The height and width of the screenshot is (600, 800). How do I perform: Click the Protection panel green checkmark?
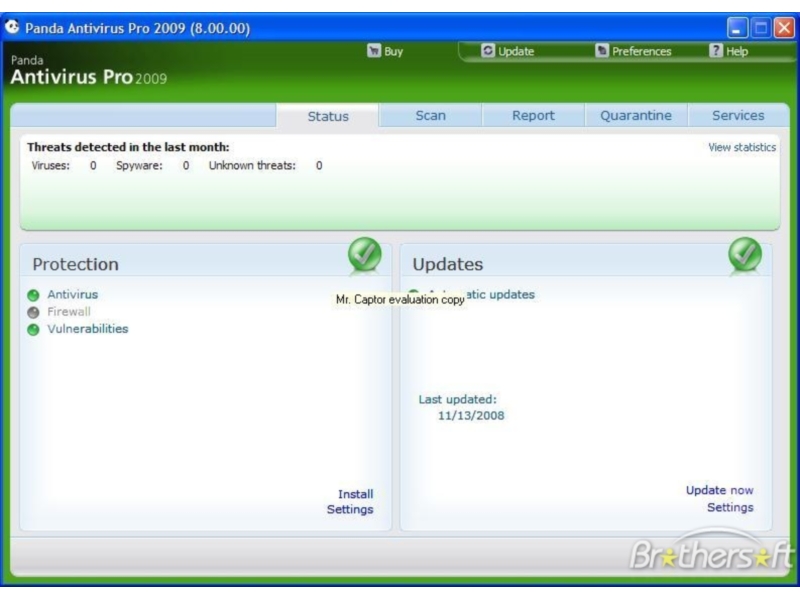click(x=365, y=255)
